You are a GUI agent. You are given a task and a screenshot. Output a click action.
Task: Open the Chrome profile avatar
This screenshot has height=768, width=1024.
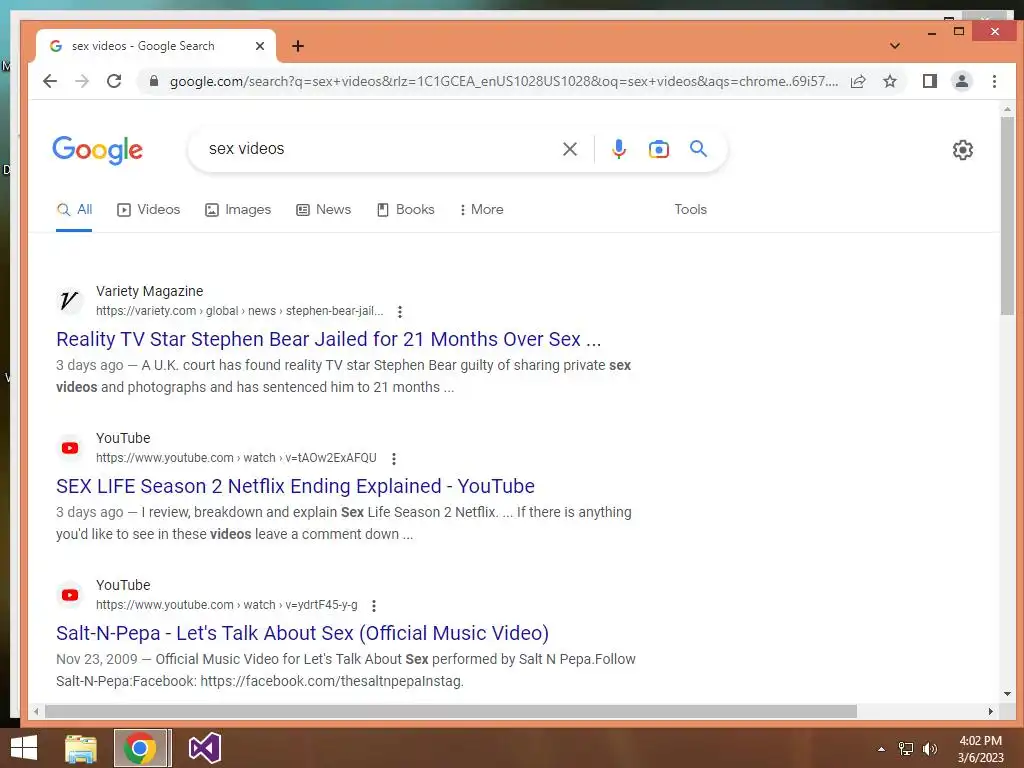pyautogui.click(x=962, y=81)
